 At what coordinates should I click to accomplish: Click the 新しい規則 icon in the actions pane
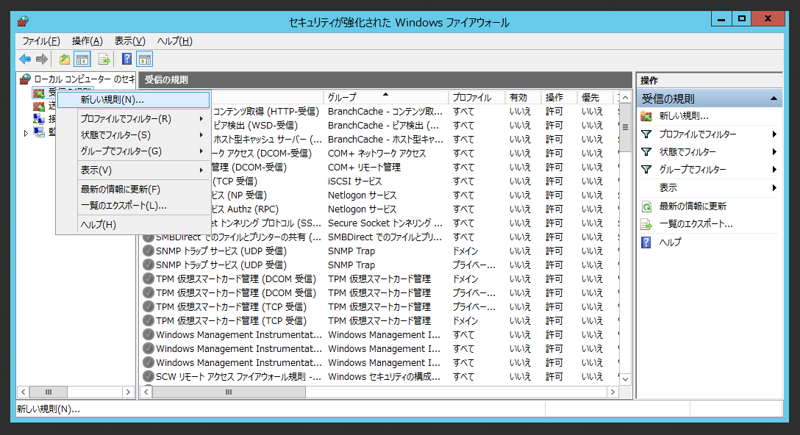646,116
